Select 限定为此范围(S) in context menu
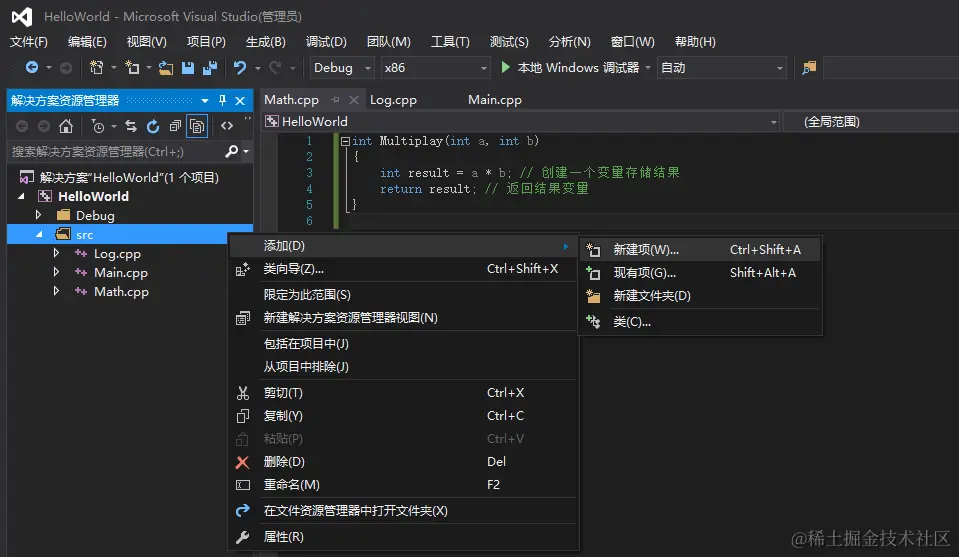This screenshot has width=959, height=557. click(x=404, y=295)
